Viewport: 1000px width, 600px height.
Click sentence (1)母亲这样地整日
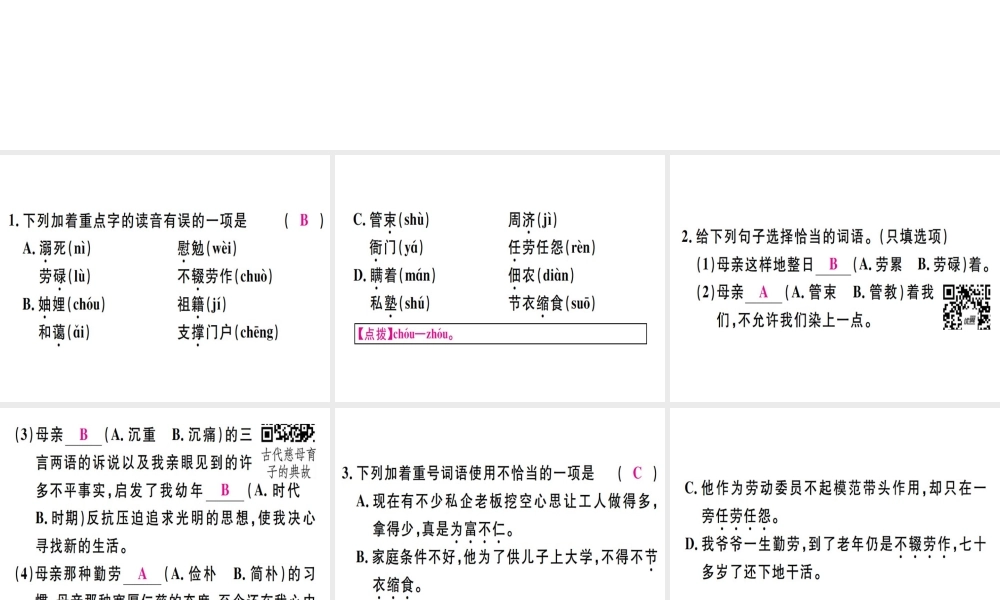[844, 265]
